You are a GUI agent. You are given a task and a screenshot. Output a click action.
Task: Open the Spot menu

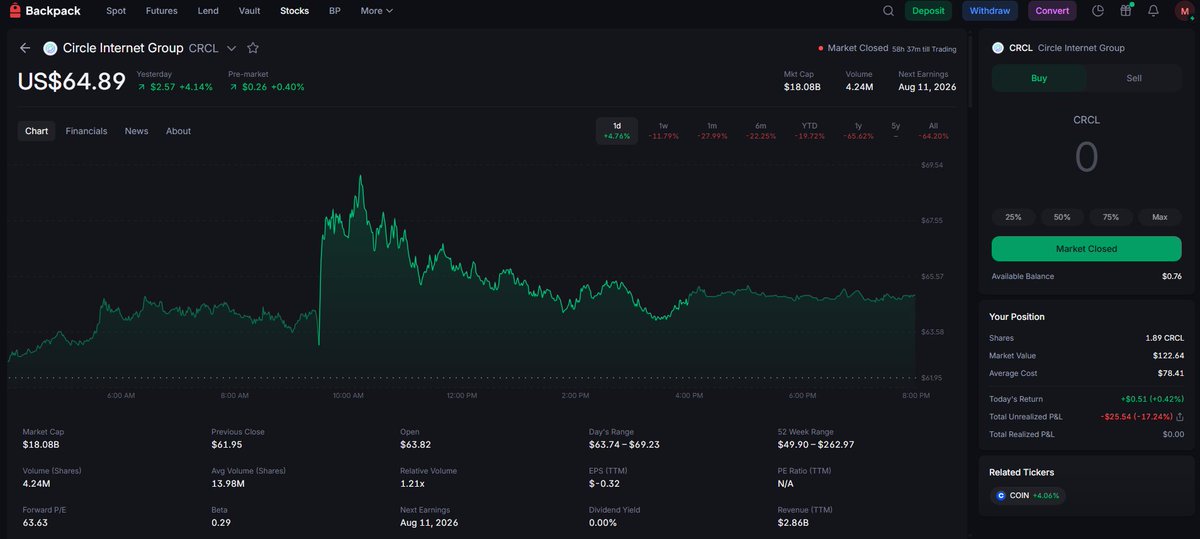coord(116,11)
